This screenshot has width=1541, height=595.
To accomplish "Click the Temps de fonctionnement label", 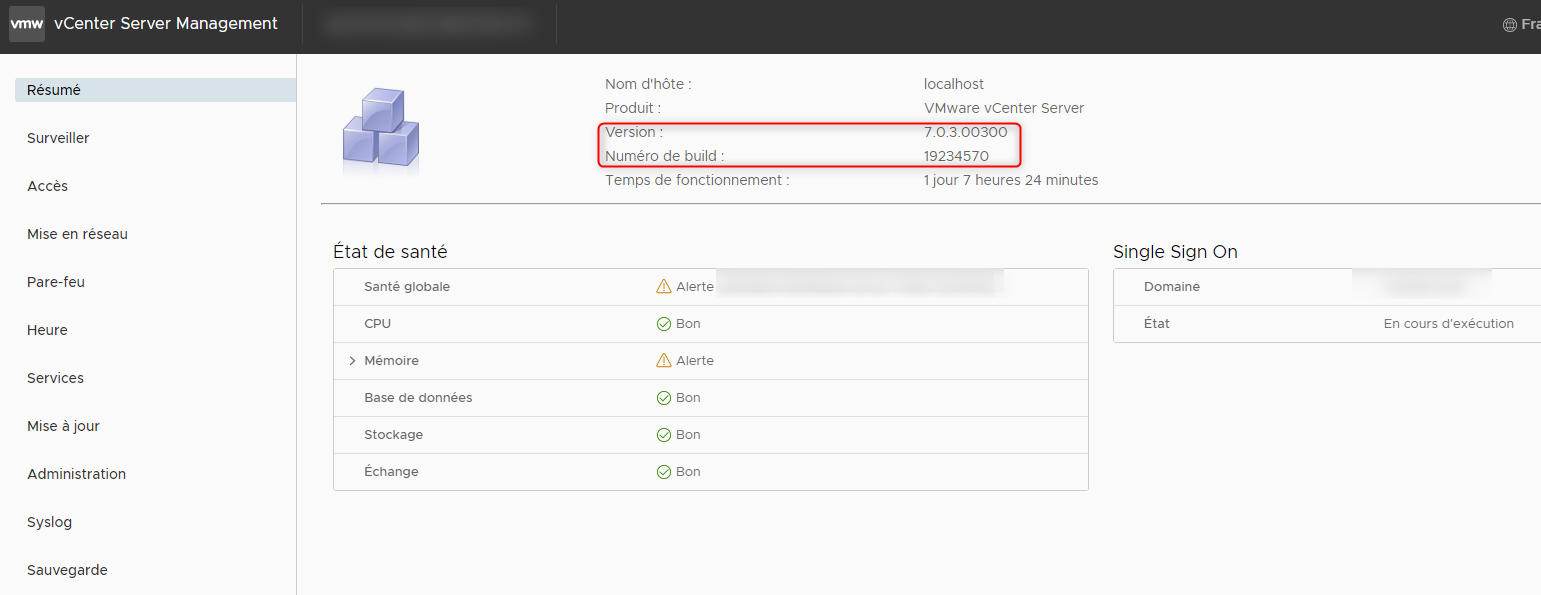I will point(697,180).
